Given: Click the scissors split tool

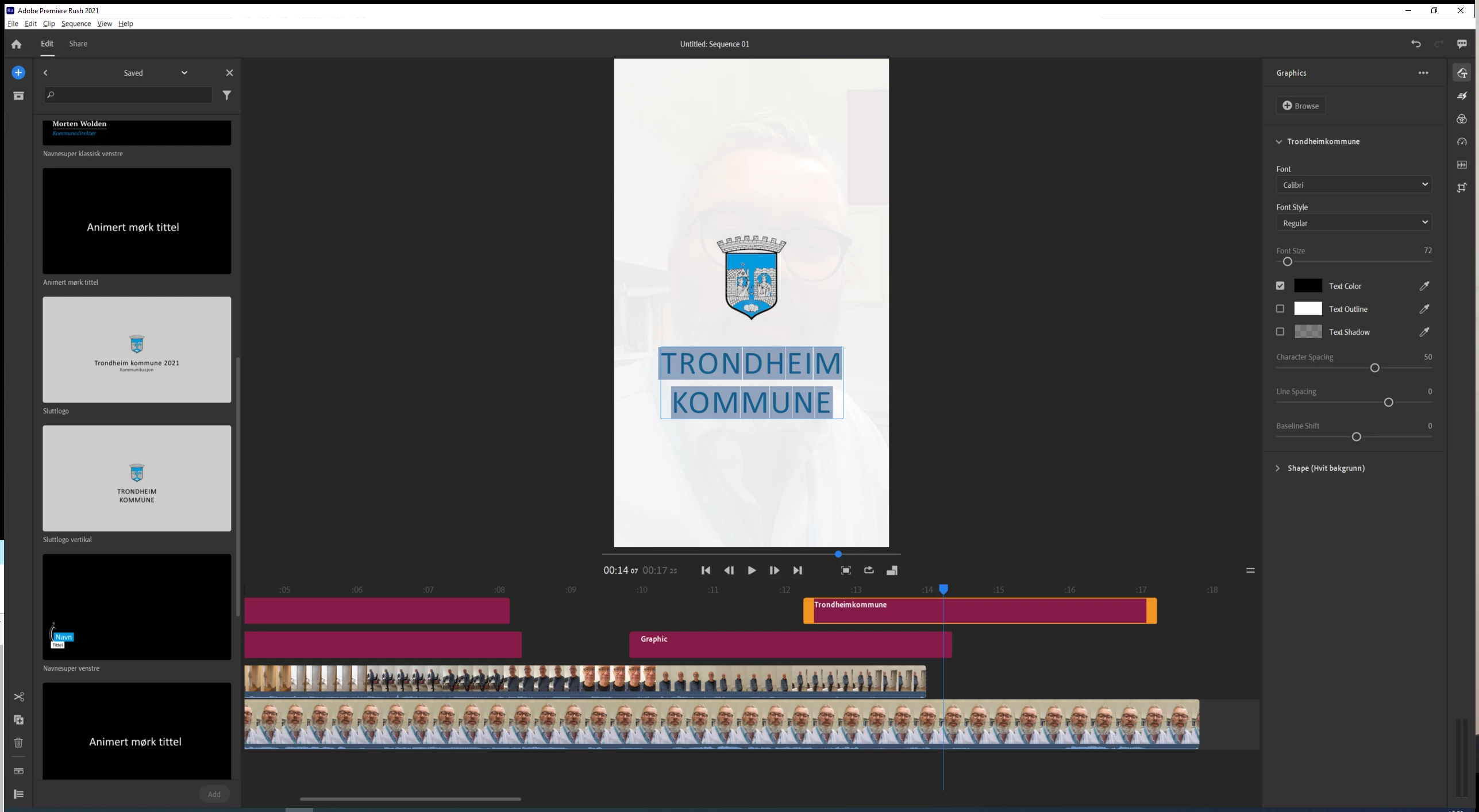Looking at the screenshot, I should [x=18, y=697].
